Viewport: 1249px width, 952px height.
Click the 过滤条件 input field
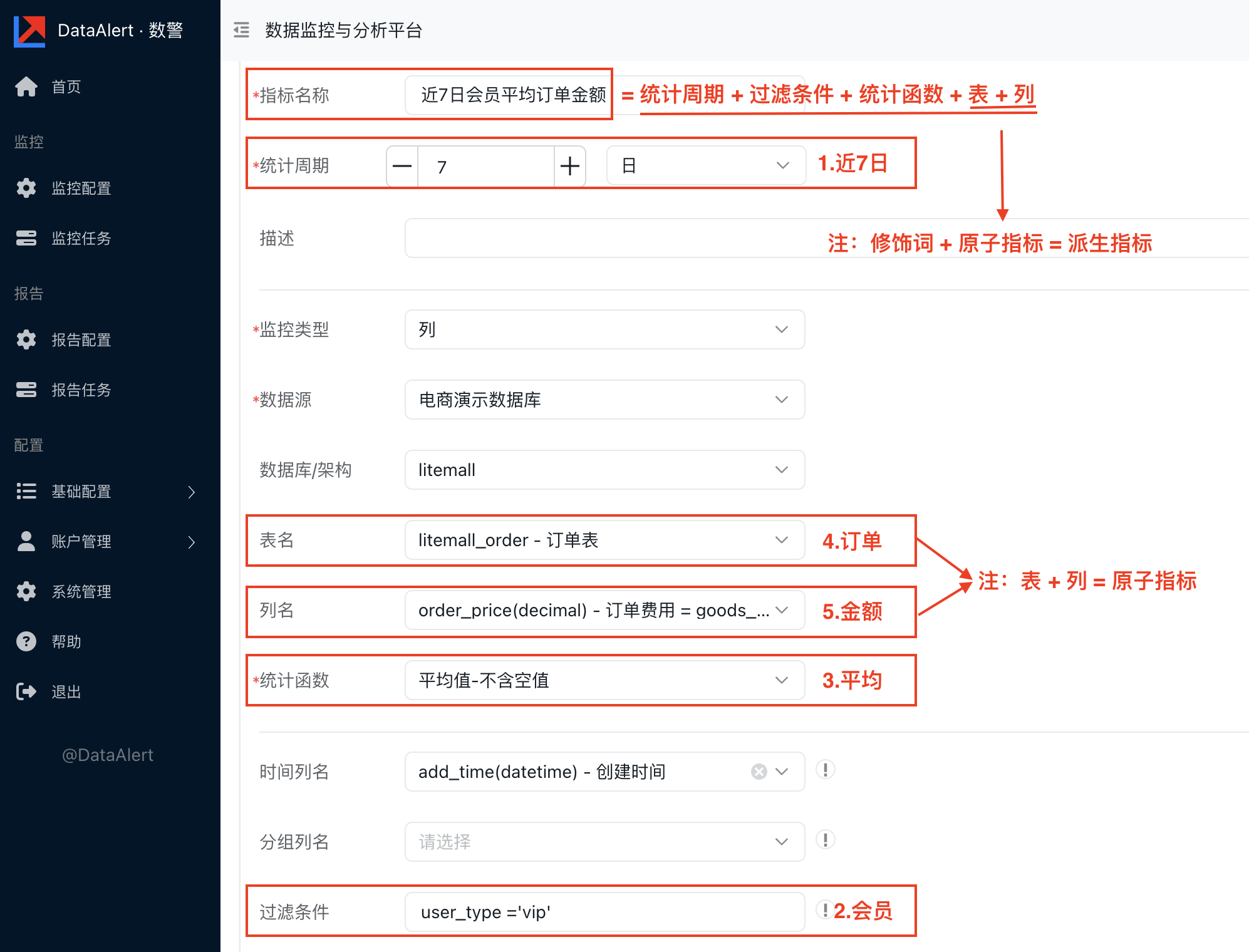[604, 912]
